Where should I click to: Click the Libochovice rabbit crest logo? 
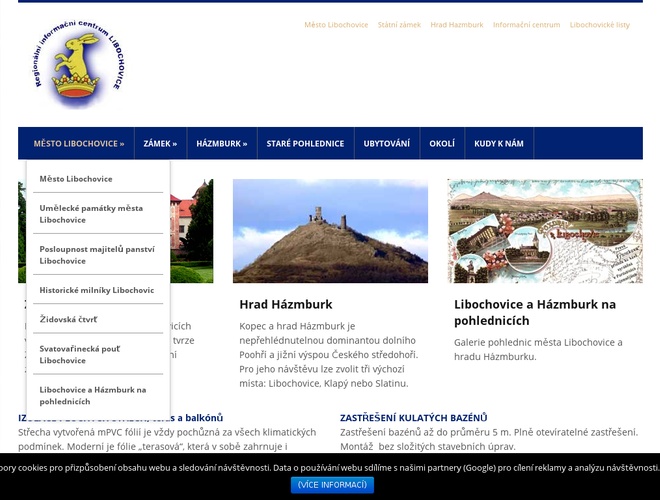[79, 64]
